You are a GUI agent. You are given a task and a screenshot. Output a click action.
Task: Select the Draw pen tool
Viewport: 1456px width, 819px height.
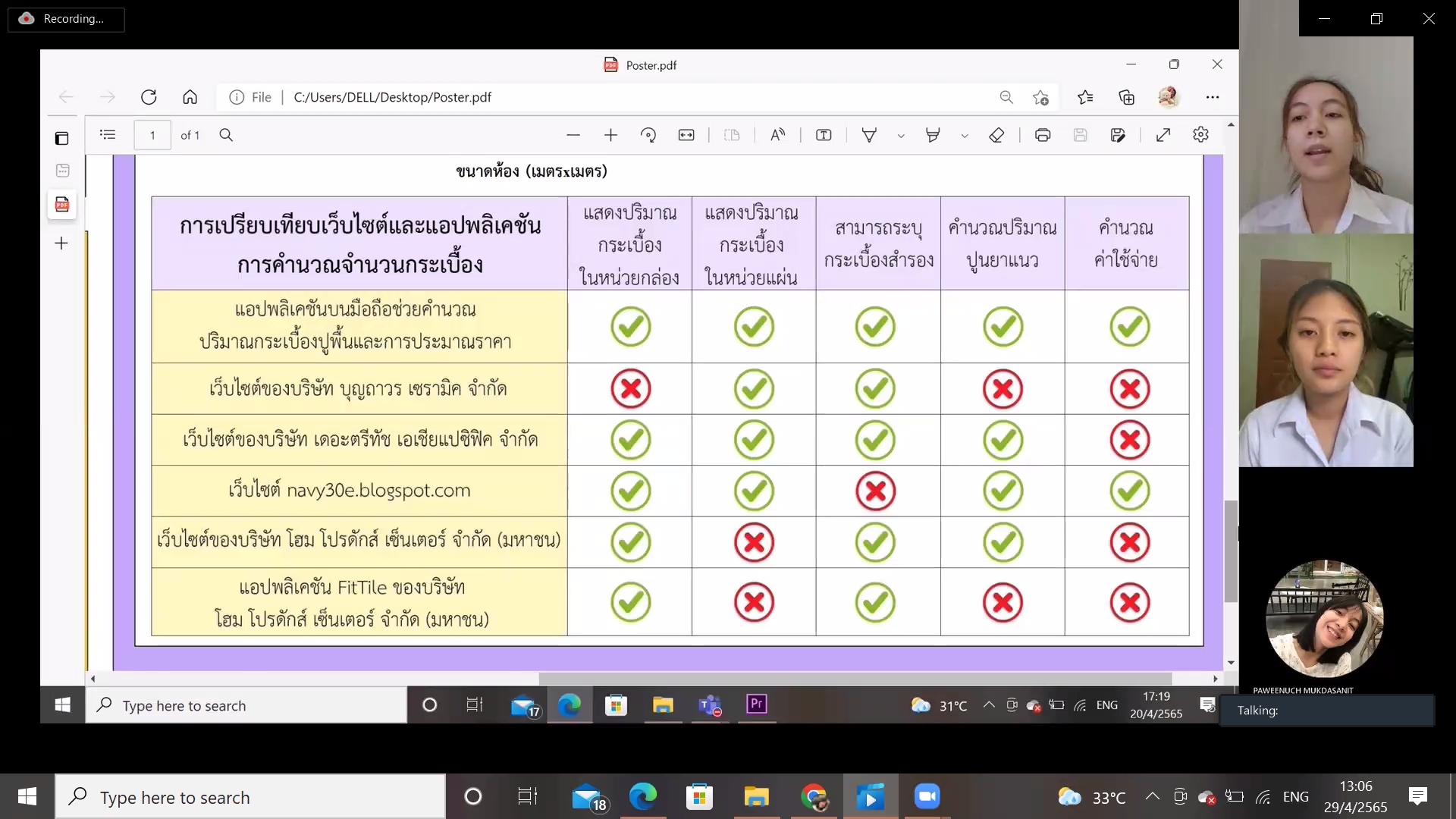click(x=870, y=135)
